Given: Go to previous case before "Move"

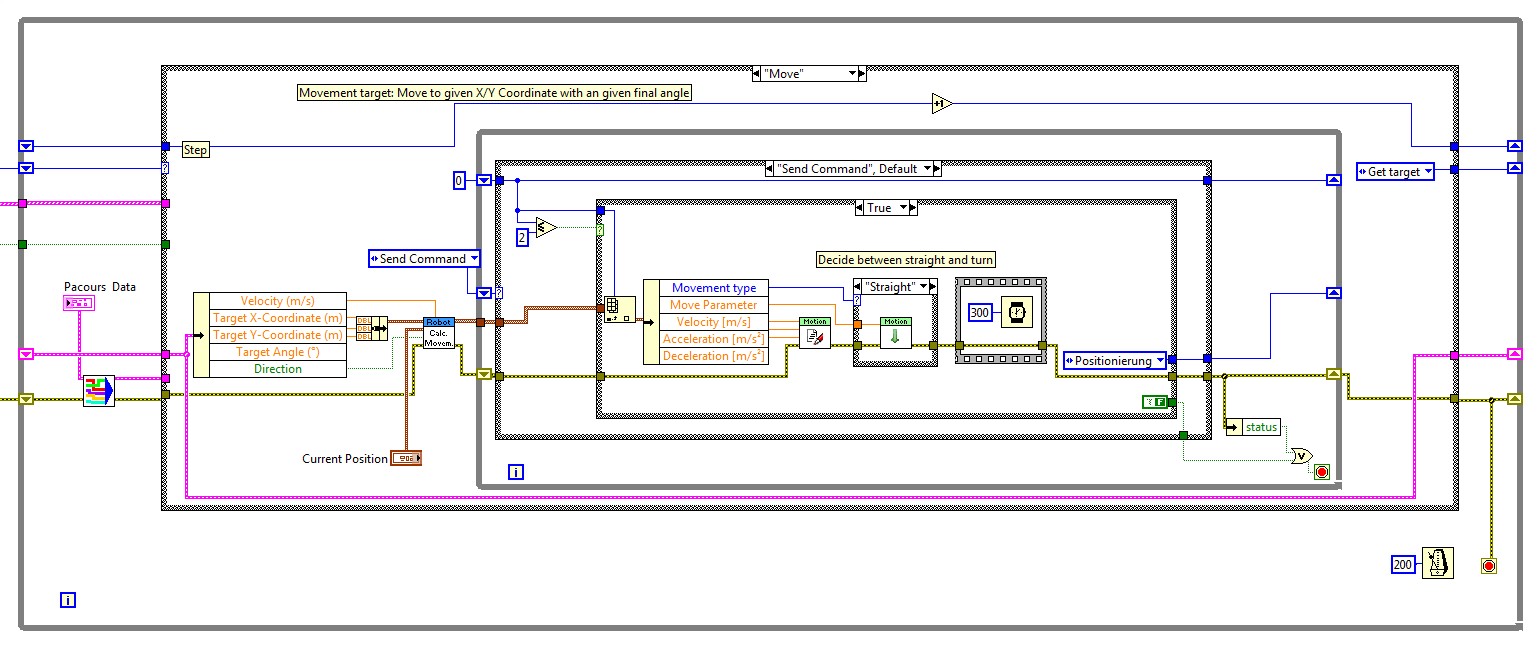Looking at the screenshot, I should tap(757, 73).
